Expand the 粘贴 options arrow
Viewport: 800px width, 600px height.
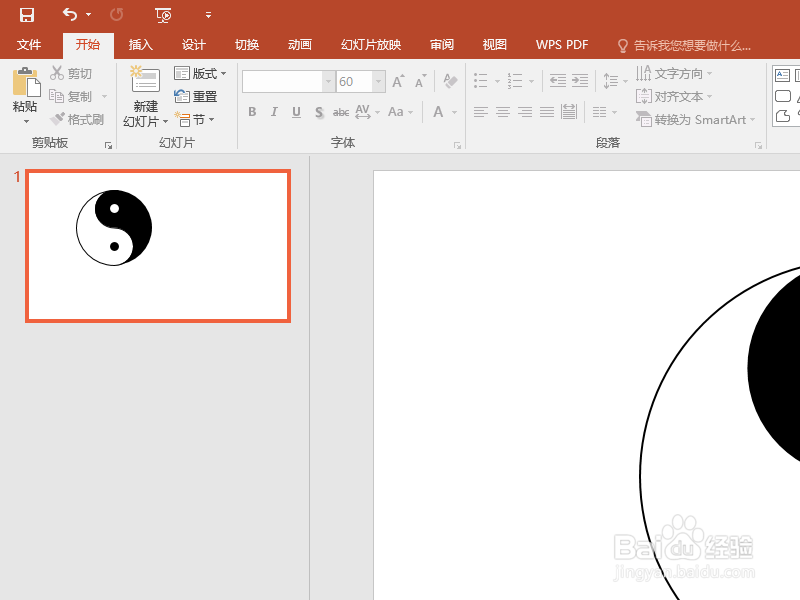tap(26, 121)
